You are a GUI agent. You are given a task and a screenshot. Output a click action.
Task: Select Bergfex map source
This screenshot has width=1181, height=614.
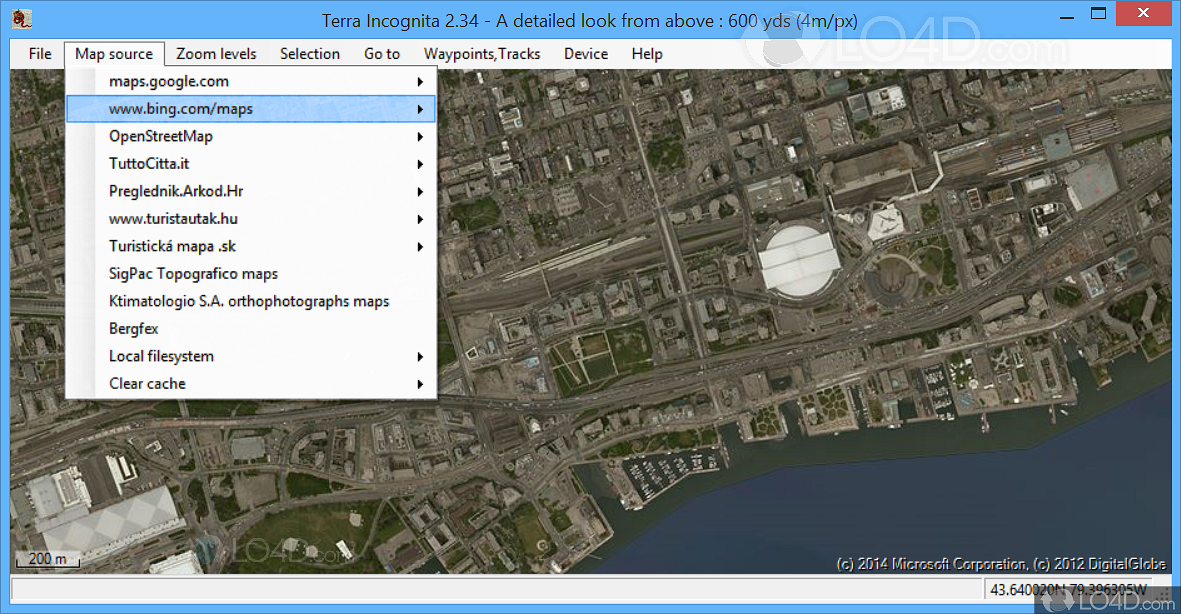[x=134, y=329]
